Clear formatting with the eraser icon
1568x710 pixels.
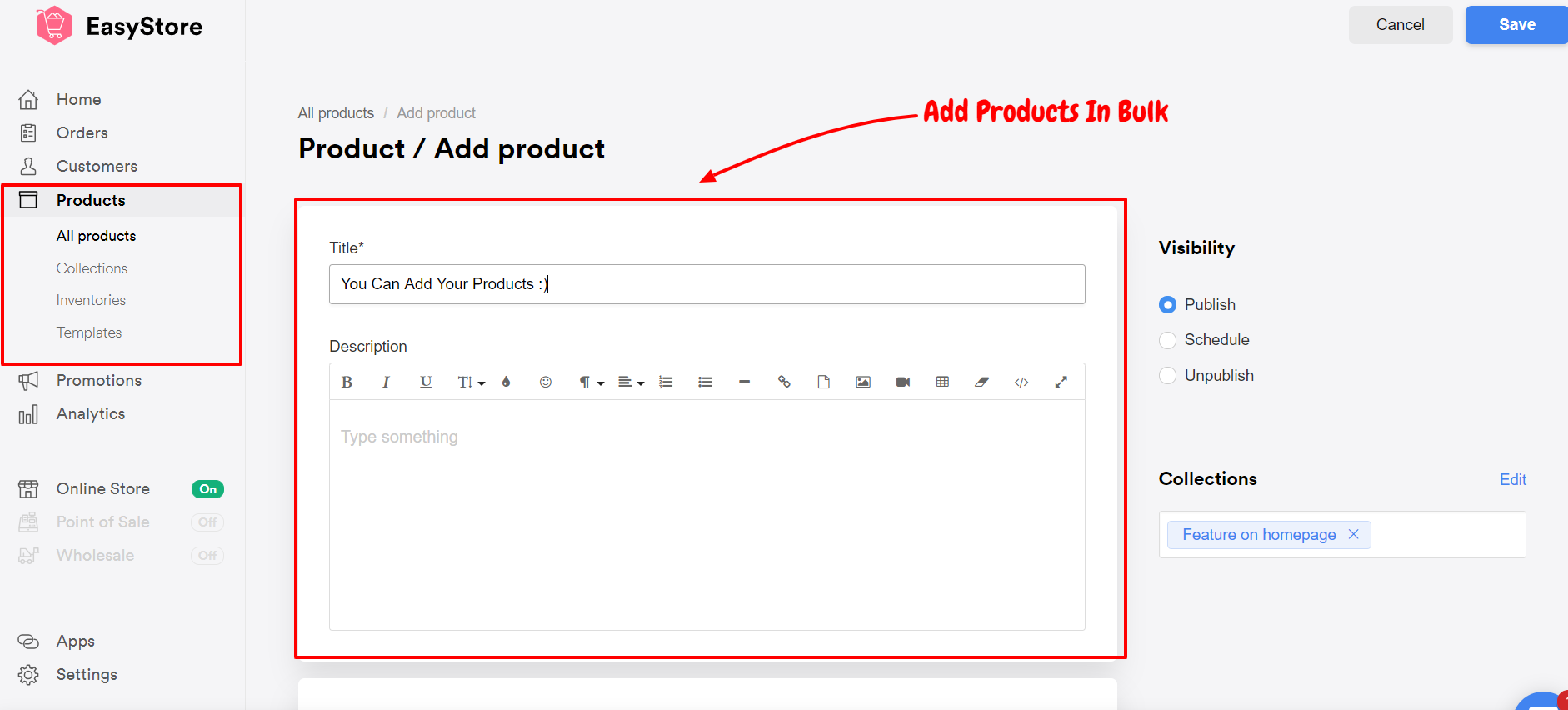click(982, 382)
